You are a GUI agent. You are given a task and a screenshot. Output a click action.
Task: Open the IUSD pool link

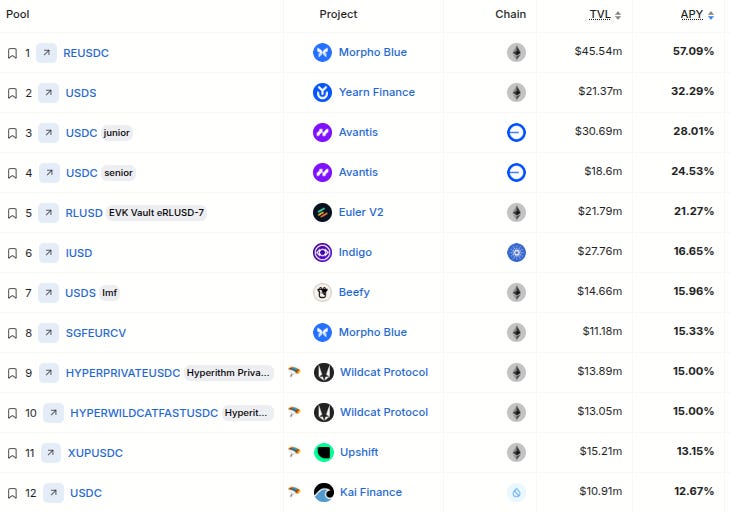(79, 253)
